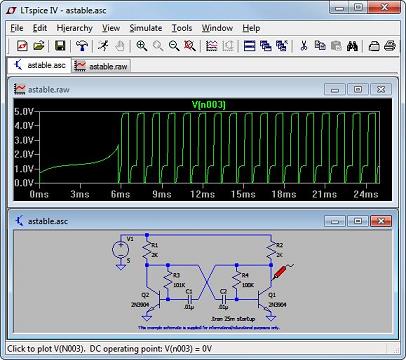
Task: Run simulation with the running man icon
Action: 104,46
